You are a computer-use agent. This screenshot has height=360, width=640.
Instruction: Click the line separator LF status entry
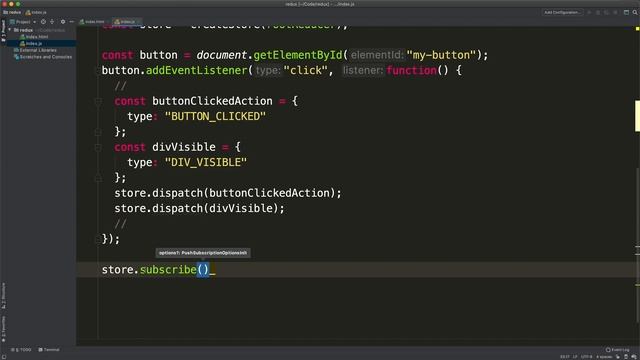575,357
